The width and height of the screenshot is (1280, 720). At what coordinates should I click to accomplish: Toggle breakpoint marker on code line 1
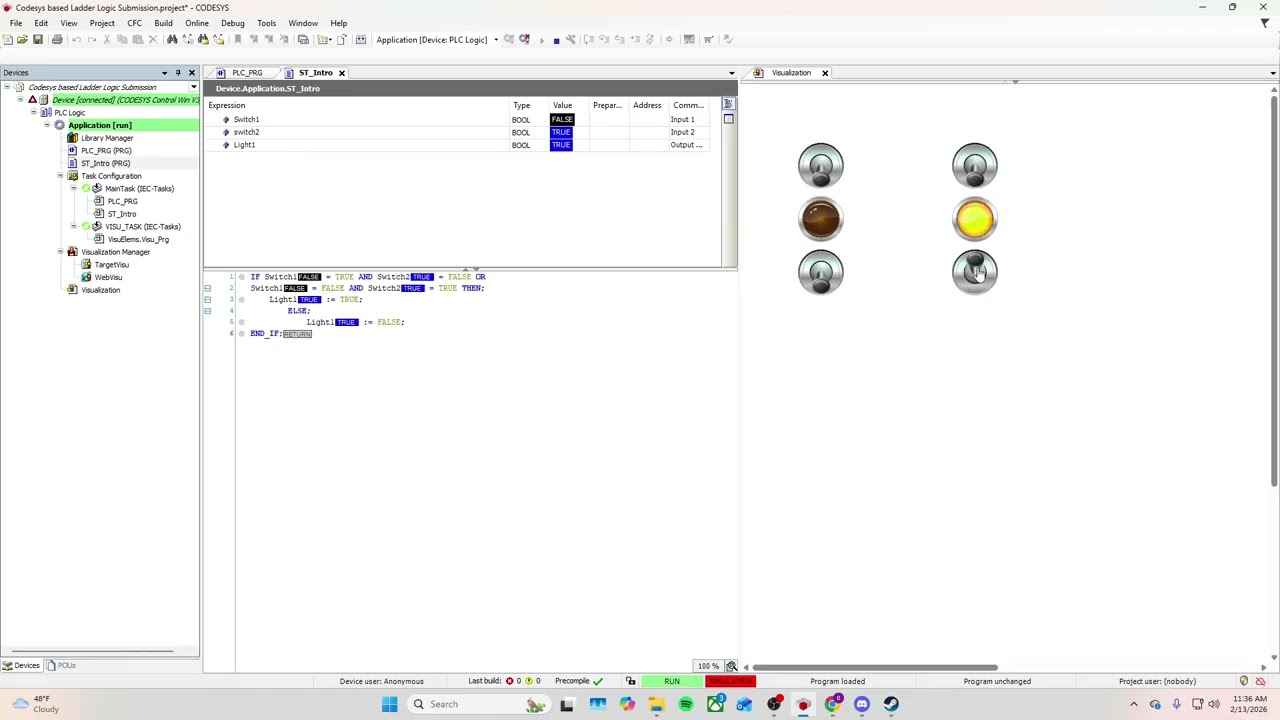pyautogui.click(x=242, y=277)
